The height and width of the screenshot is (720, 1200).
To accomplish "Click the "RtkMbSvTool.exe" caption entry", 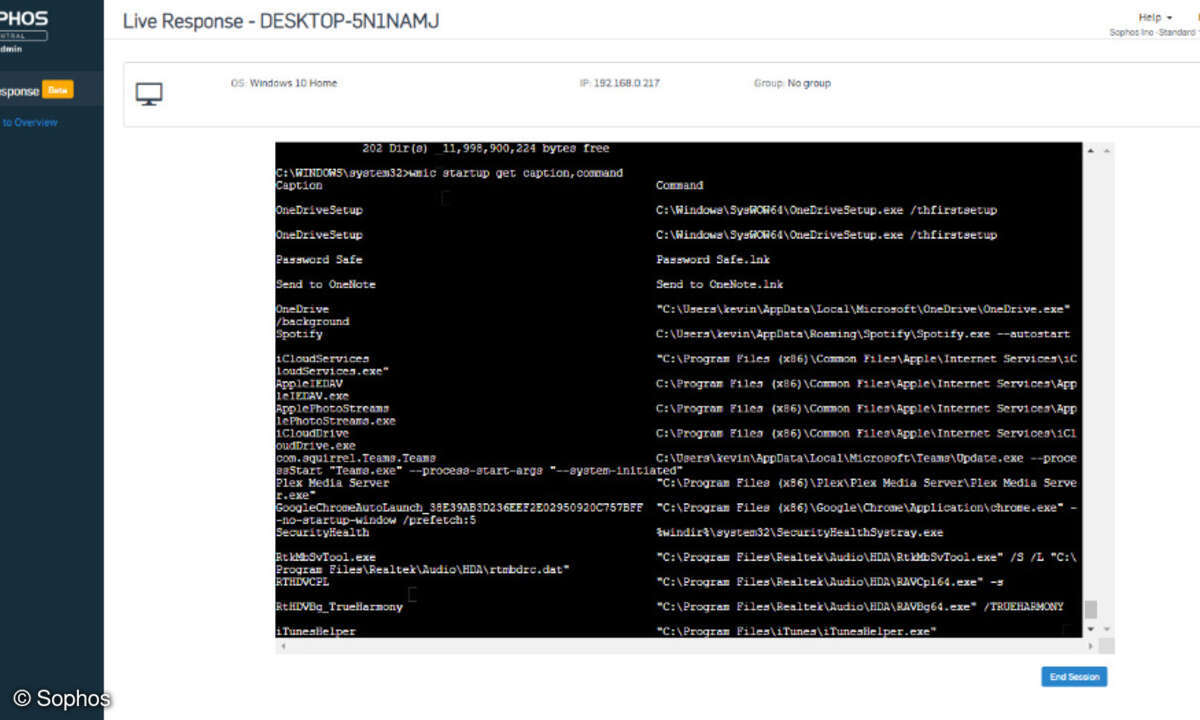I will coord(326,557).
